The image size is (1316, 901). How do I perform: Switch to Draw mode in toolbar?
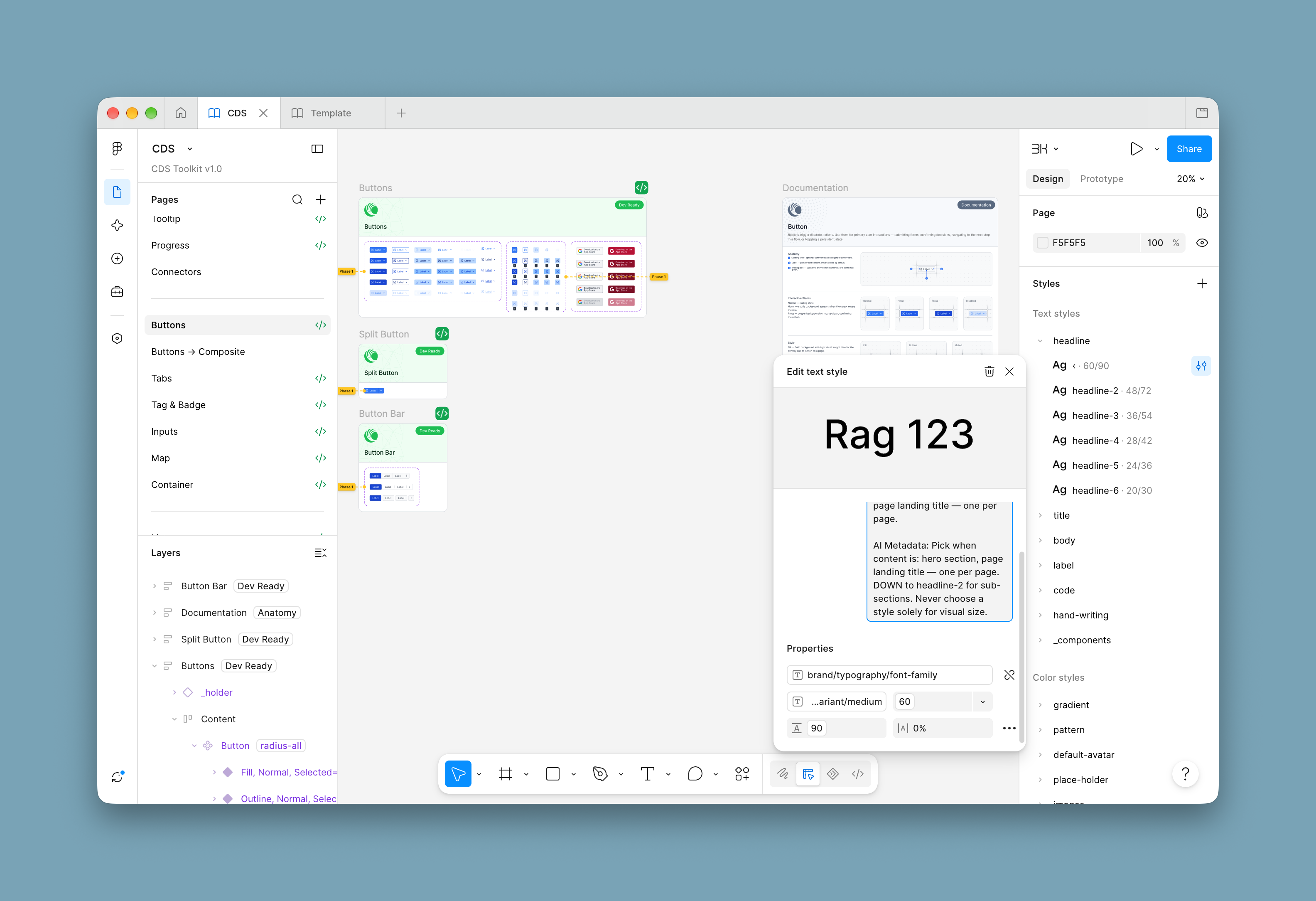pos(783,773)
